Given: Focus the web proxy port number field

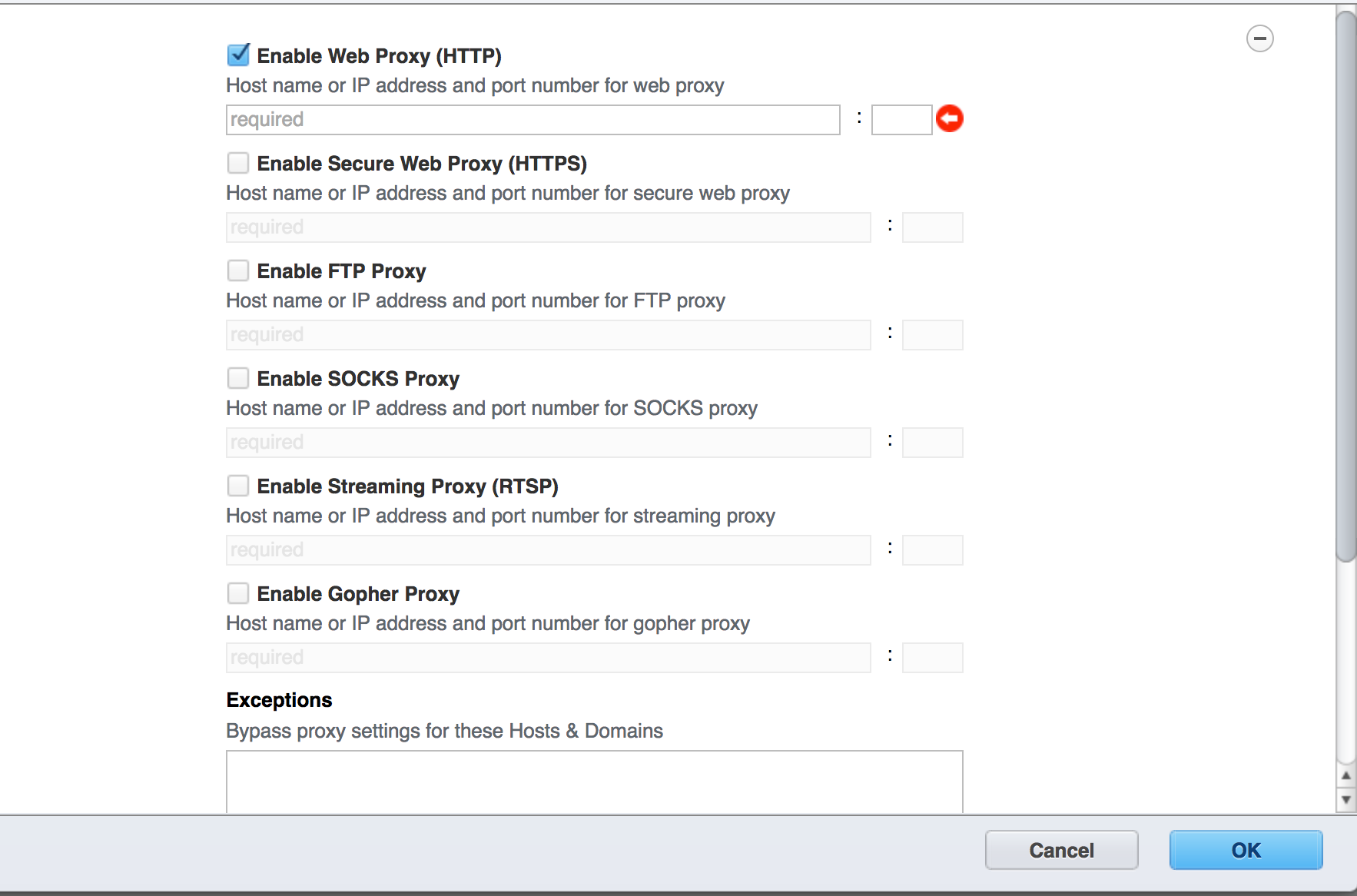Looking at the screenshot, I should pos(901,120).
